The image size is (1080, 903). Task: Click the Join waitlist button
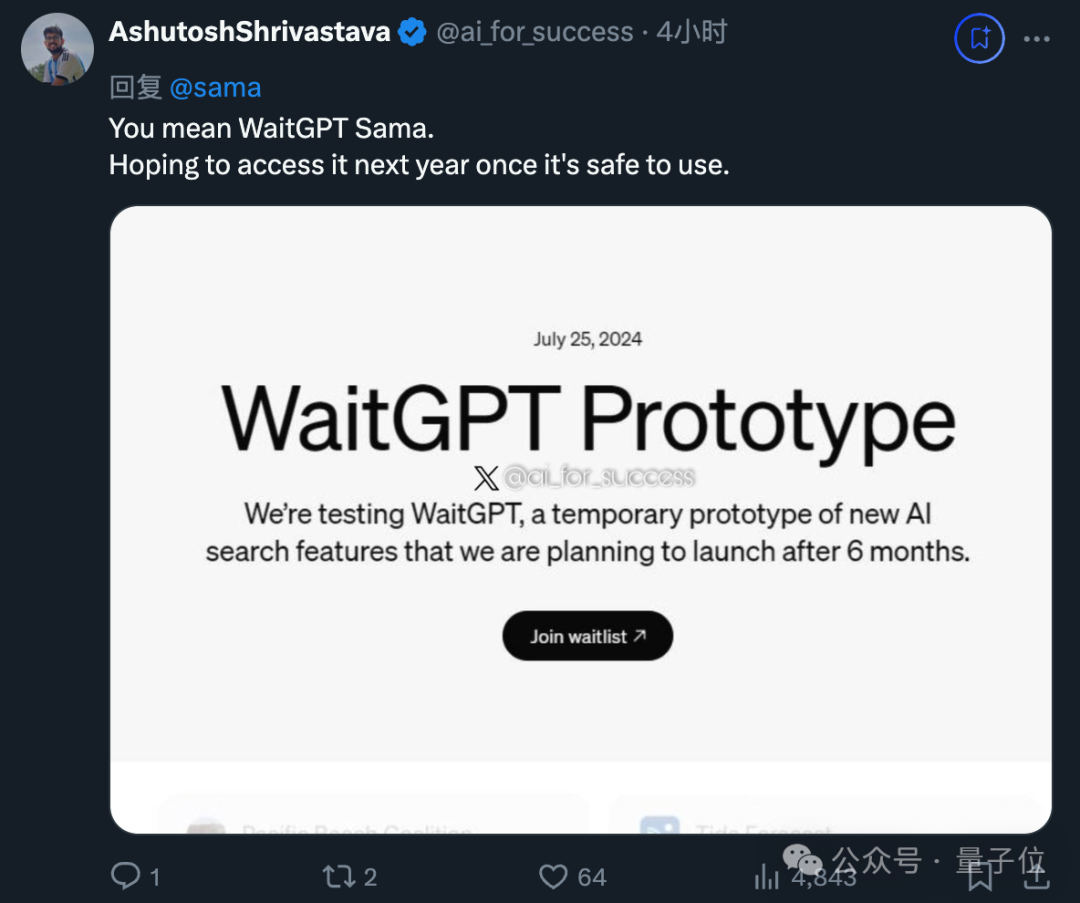(x=588, y=636)
